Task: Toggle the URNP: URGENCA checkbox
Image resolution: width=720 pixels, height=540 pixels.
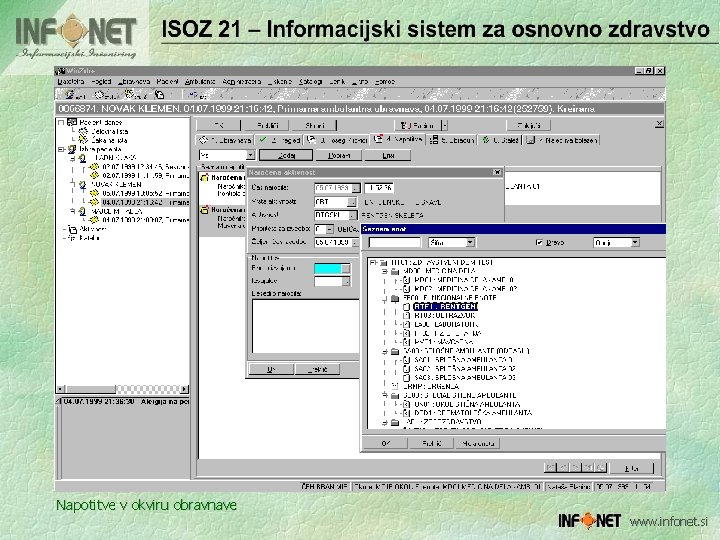Action: coord(395,386)
